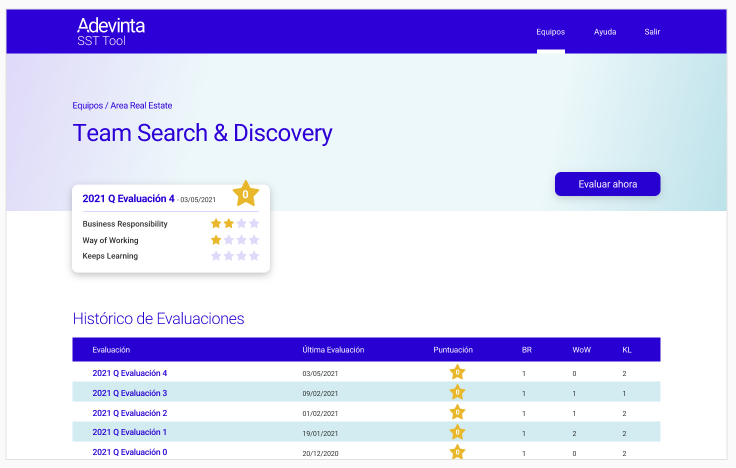Click the first star of Business Responsibility

(216, 224)
